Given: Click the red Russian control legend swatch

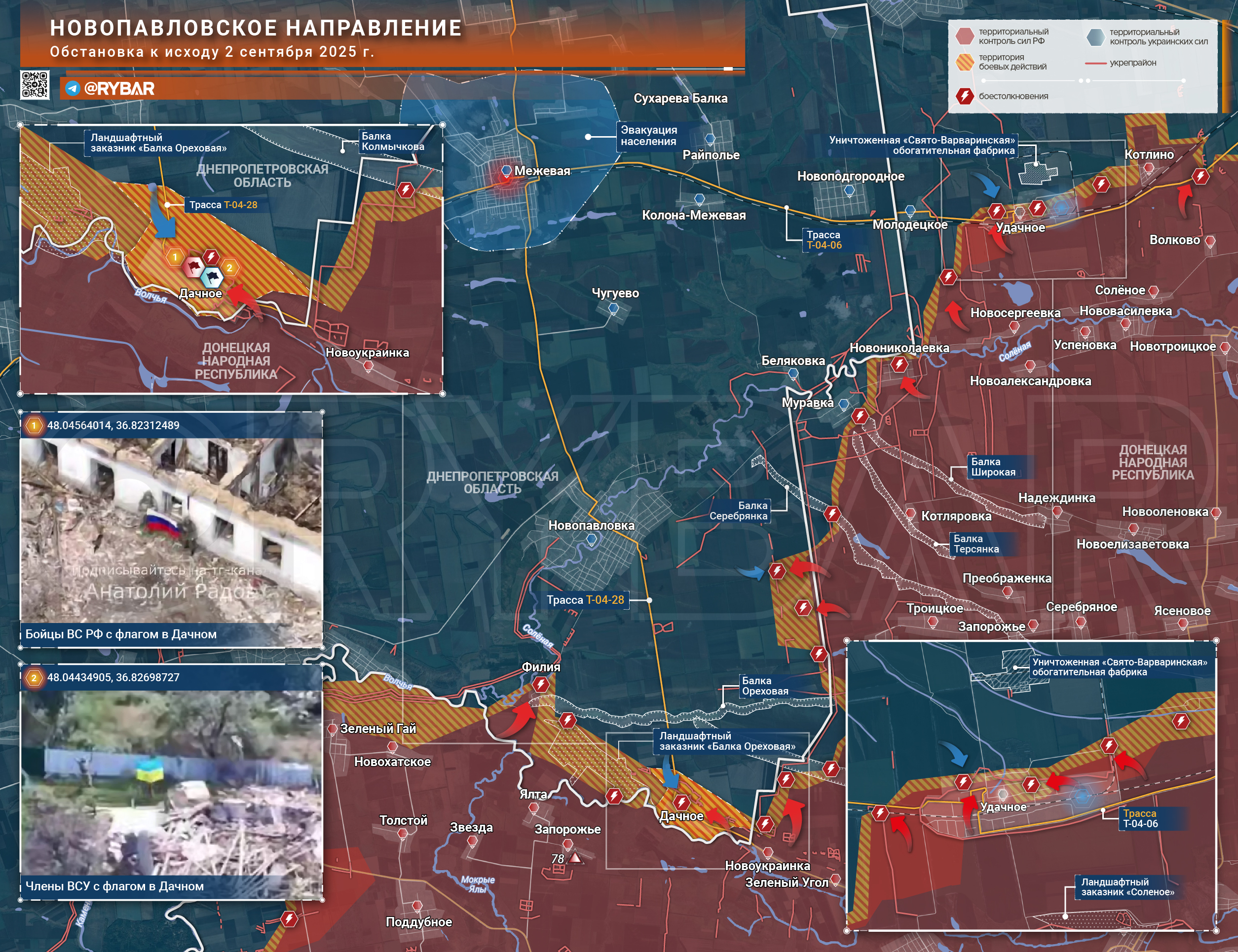Looking at the screenshot, I should click(964, 37).
